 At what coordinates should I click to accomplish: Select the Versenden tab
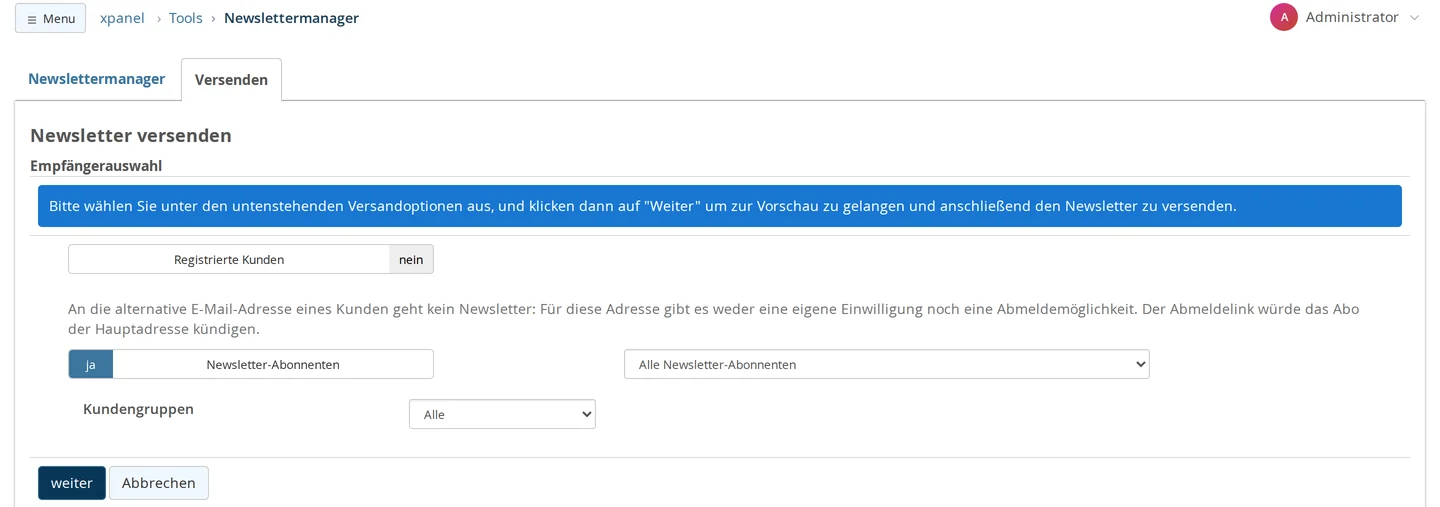231,80
